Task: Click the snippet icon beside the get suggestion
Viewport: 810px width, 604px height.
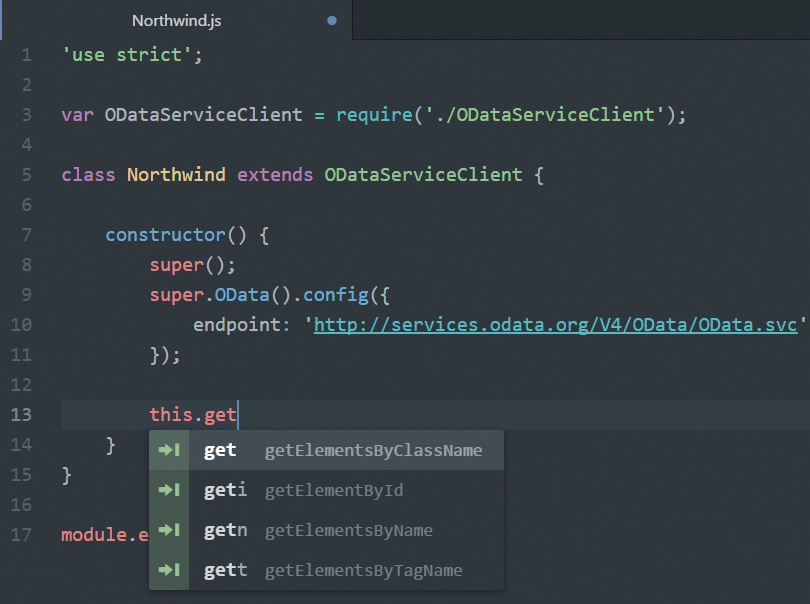Action: [x=170, y=450]
